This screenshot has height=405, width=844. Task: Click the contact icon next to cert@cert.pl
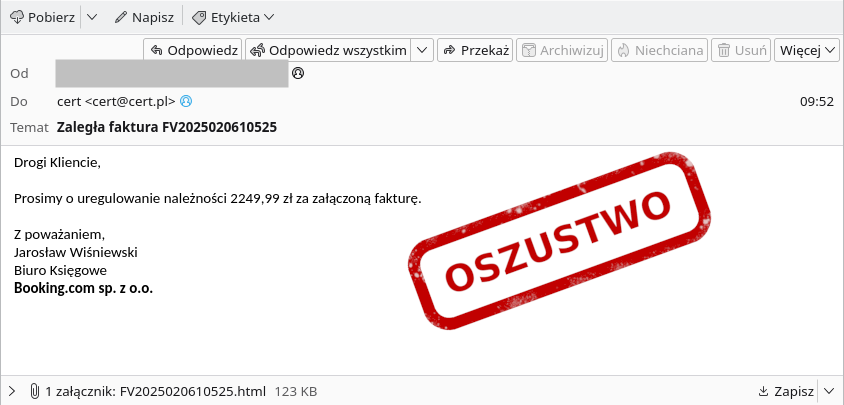coord(185,101)
